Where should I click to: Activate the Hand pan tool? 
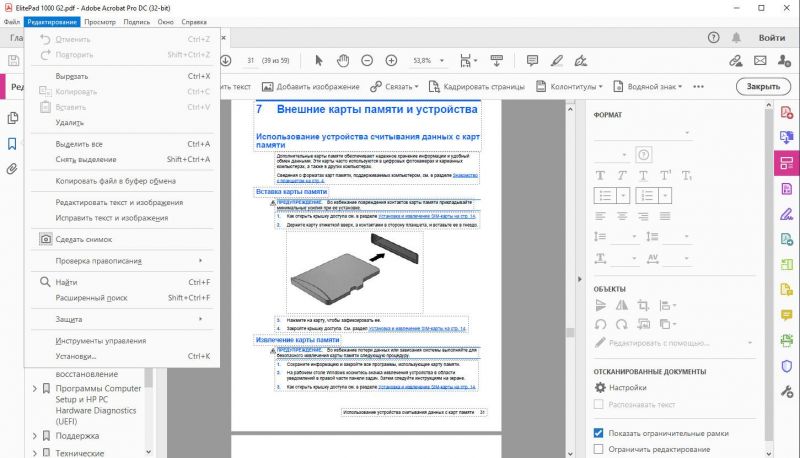[343, 61]
